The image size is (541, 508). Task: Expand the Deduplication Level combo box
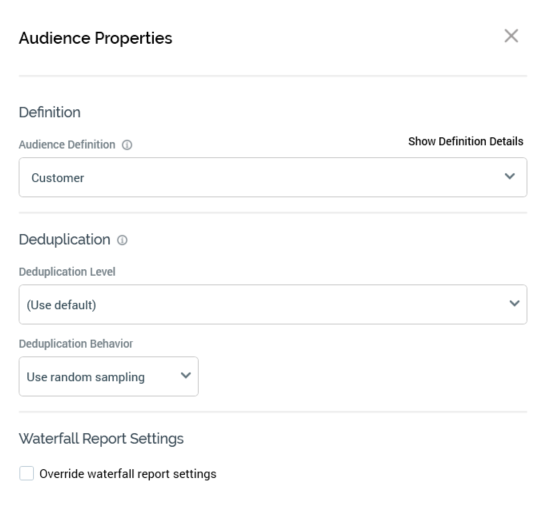coord(273,304)
